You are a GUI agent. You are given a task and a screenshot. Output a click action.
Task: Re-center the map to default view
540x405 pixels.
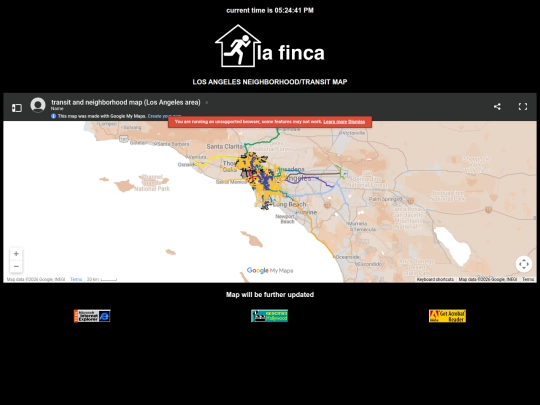(524, 264)
